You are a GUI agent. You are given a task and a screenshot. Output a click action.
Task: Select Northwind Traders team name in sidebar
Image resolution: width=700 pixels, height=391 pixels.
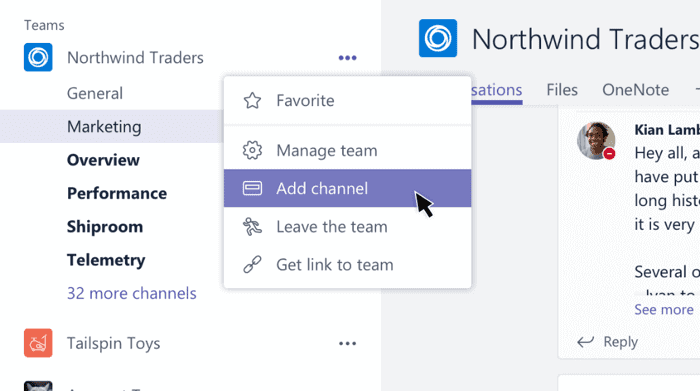(135, 58)
